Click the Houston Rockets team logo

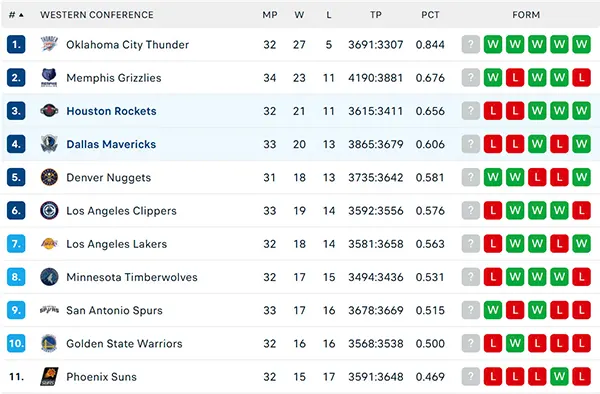pyautogui.click(x=49, y=111)
